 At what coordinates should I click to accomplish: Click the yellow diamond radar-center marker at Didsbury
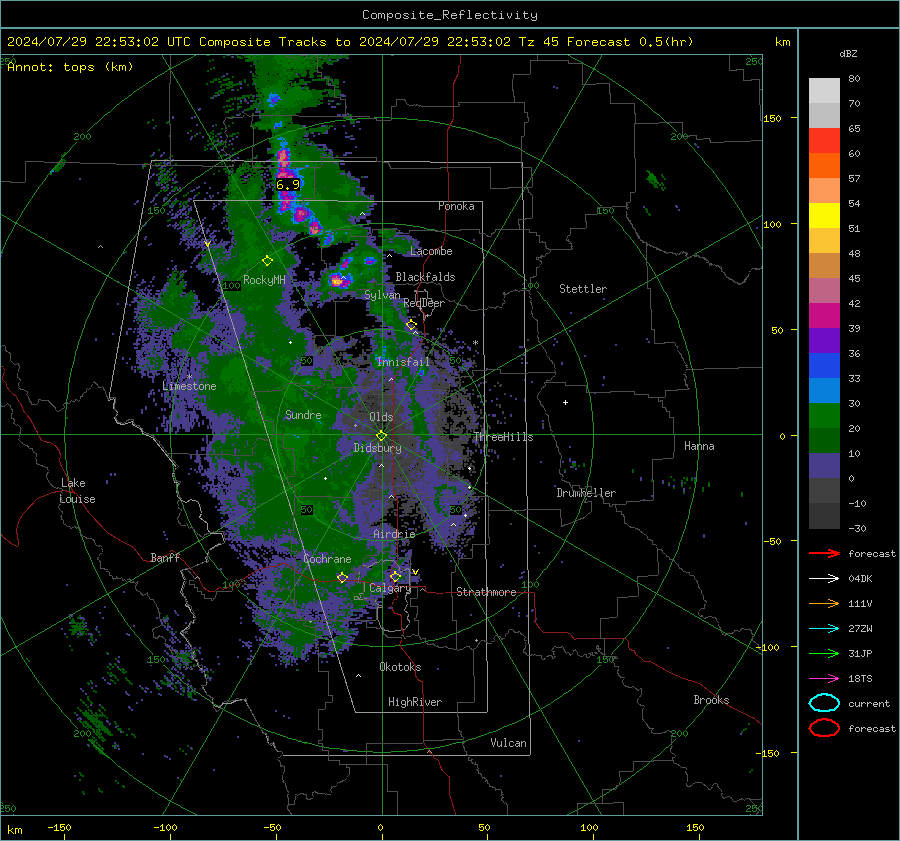pyautogui.click(x=381, y=436)
